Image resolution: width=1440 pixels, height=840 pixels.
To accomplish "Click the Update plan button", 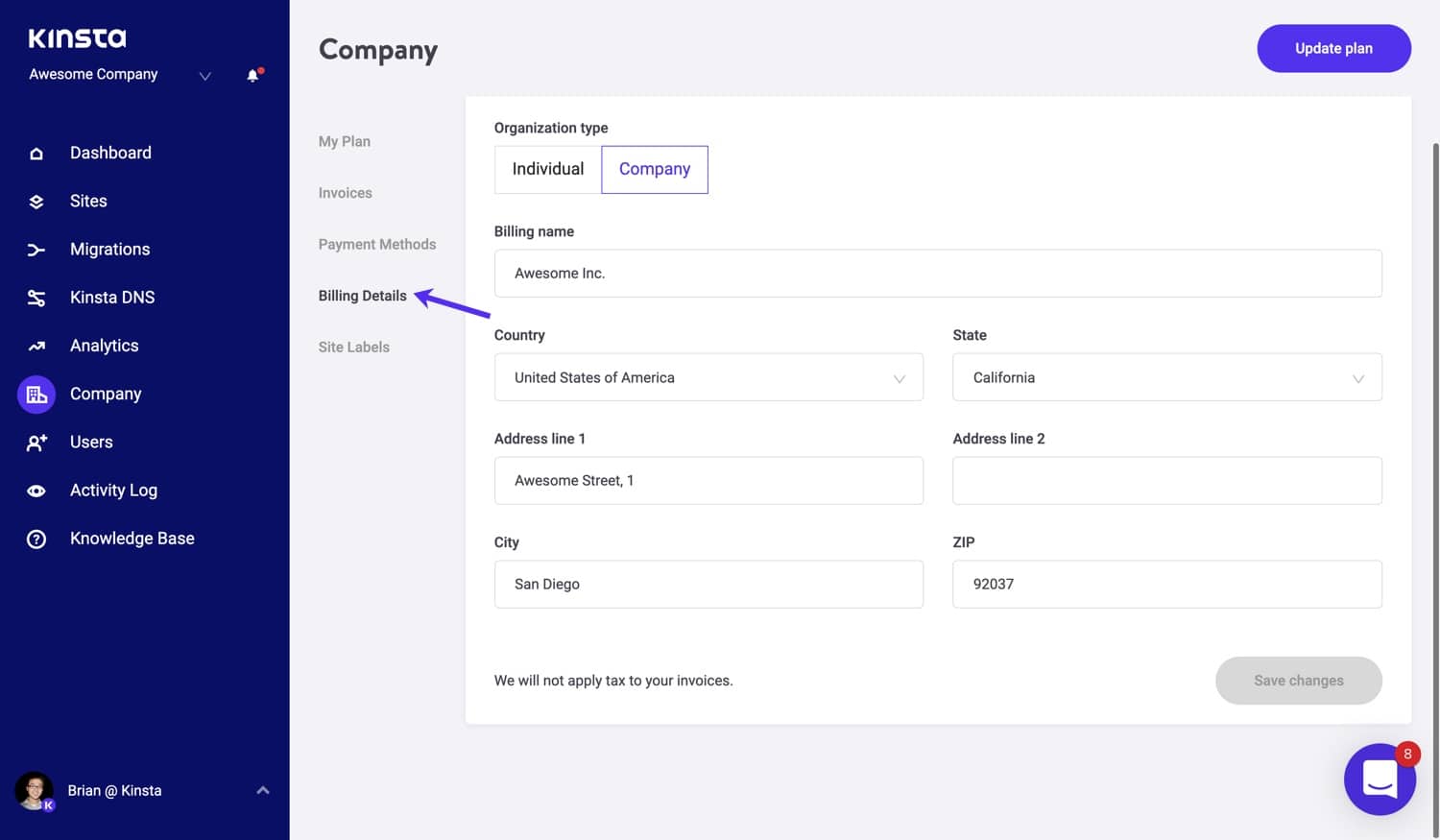I will 1334,48.
